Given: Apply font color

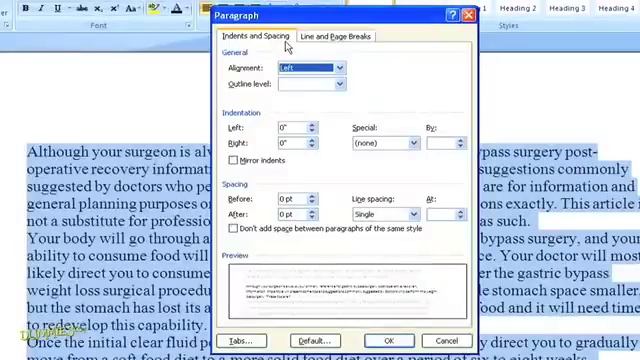Looking at the screenshot, I should [176, 8].
